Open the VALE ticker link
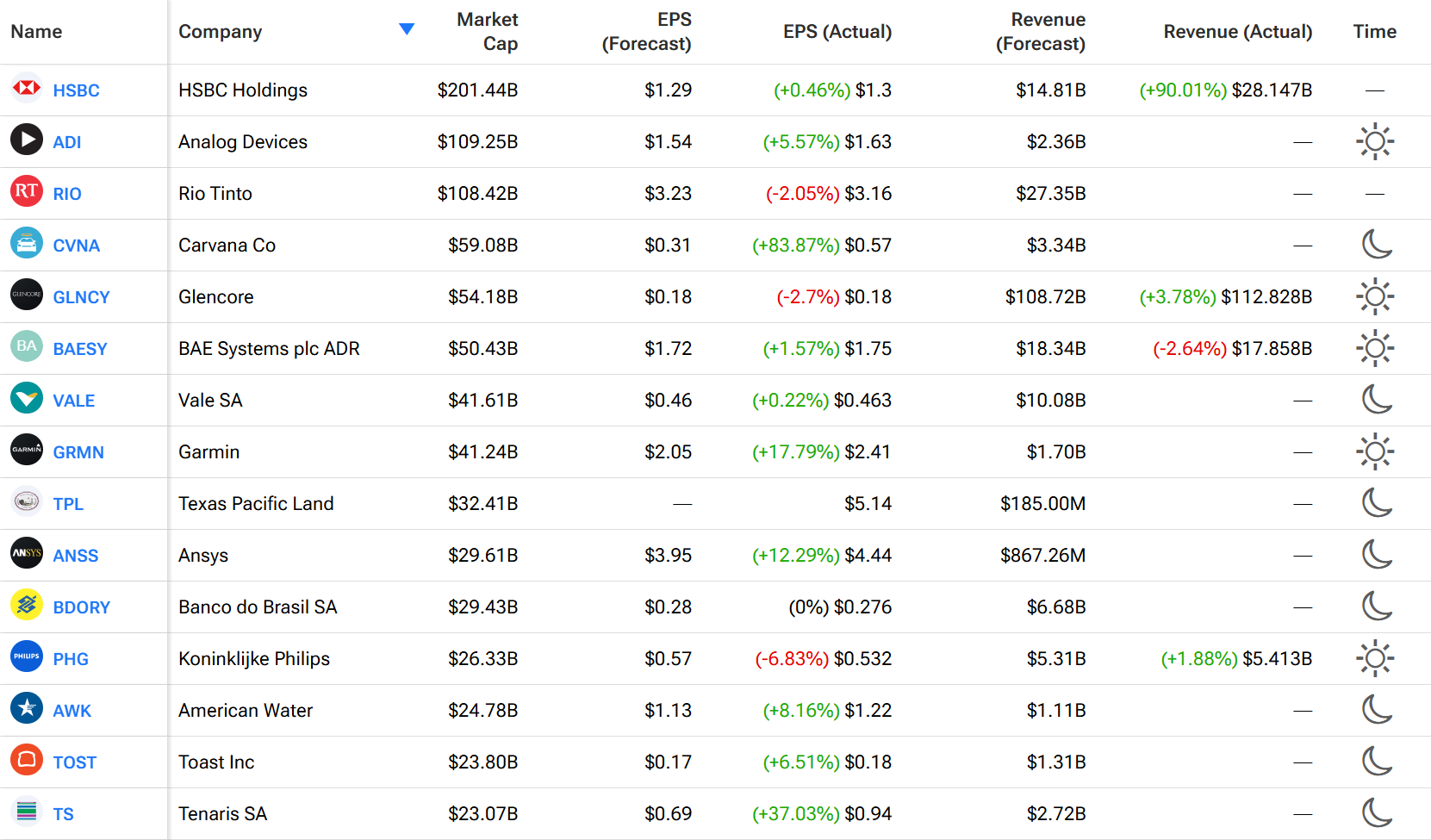The image size is (1431, 840). 74,401
